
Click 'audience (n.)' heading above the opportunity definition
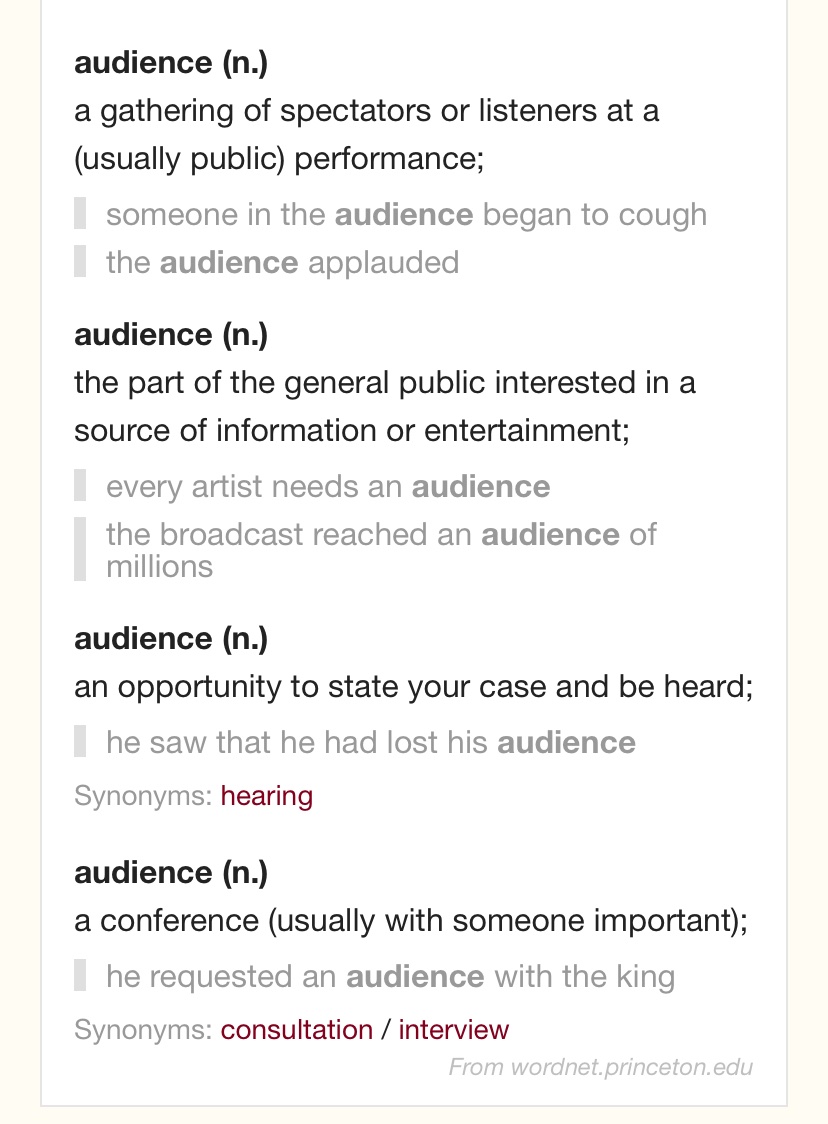coord(171,638)
